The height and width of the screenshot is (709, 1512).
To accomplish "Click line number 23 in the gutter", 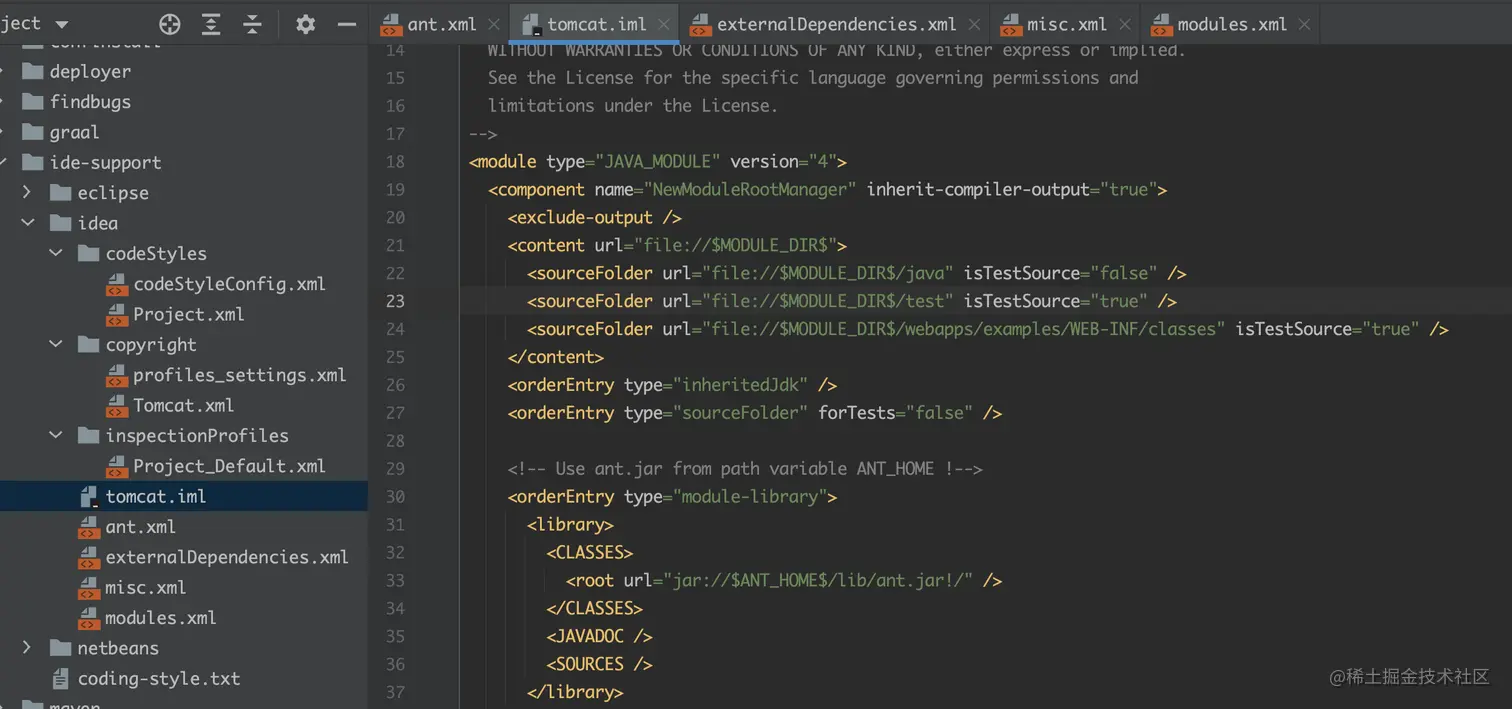I will [395, 301].
